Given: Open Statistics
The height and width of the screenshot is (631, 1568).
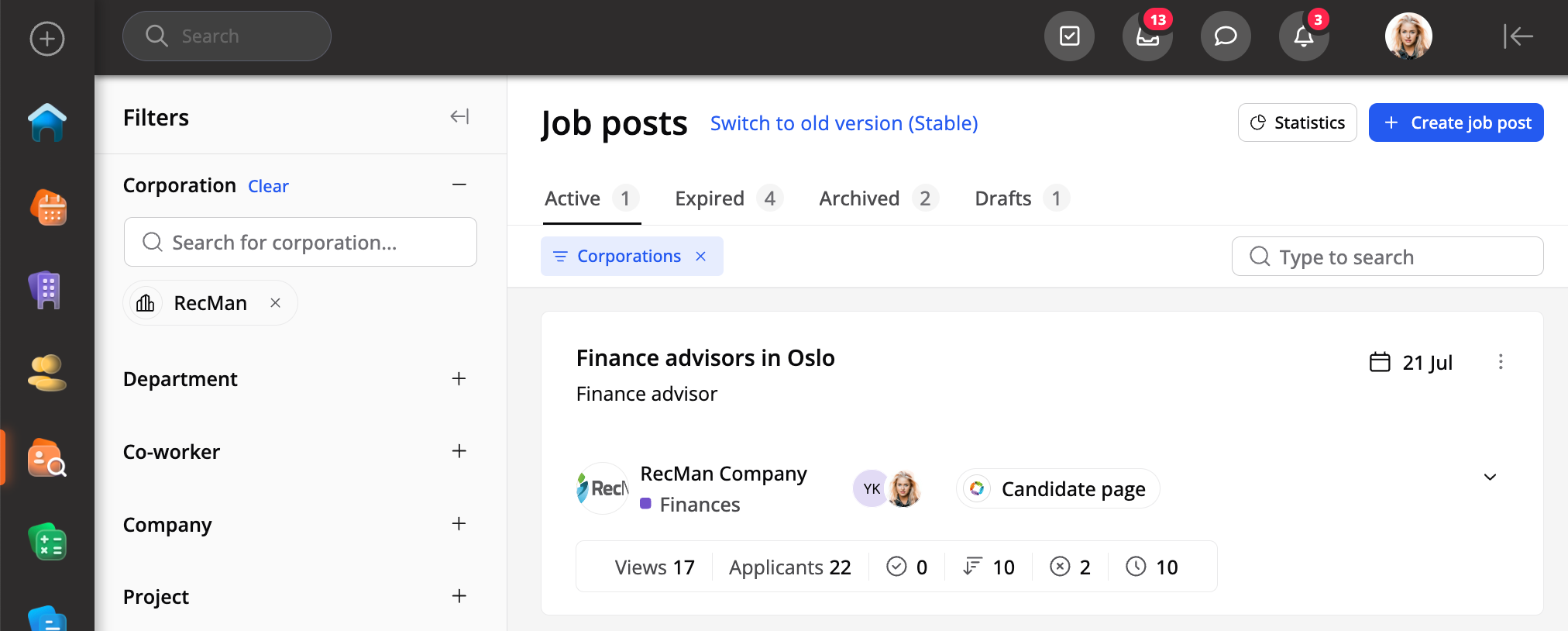Looking at the screenshot, I should point(1297,122).
